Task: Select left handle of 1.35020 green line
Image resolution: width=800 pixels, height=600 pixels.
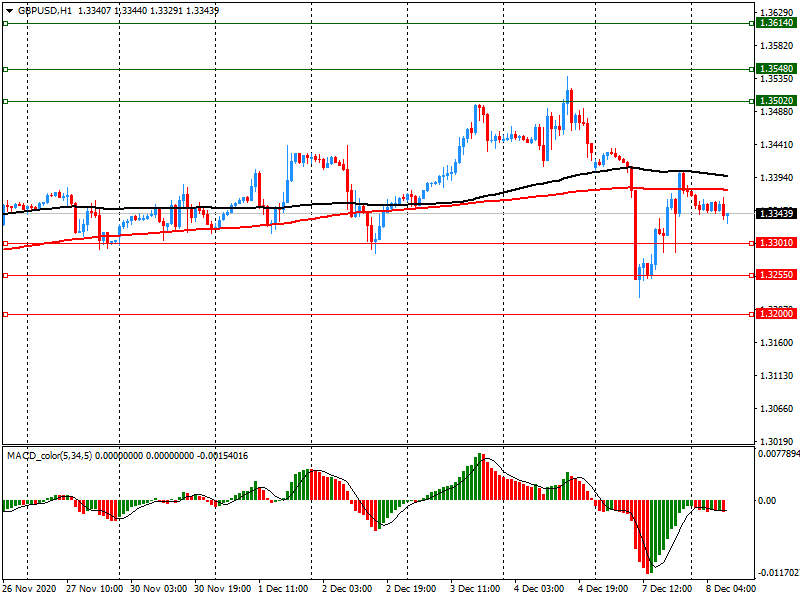Action: point(5,101)
